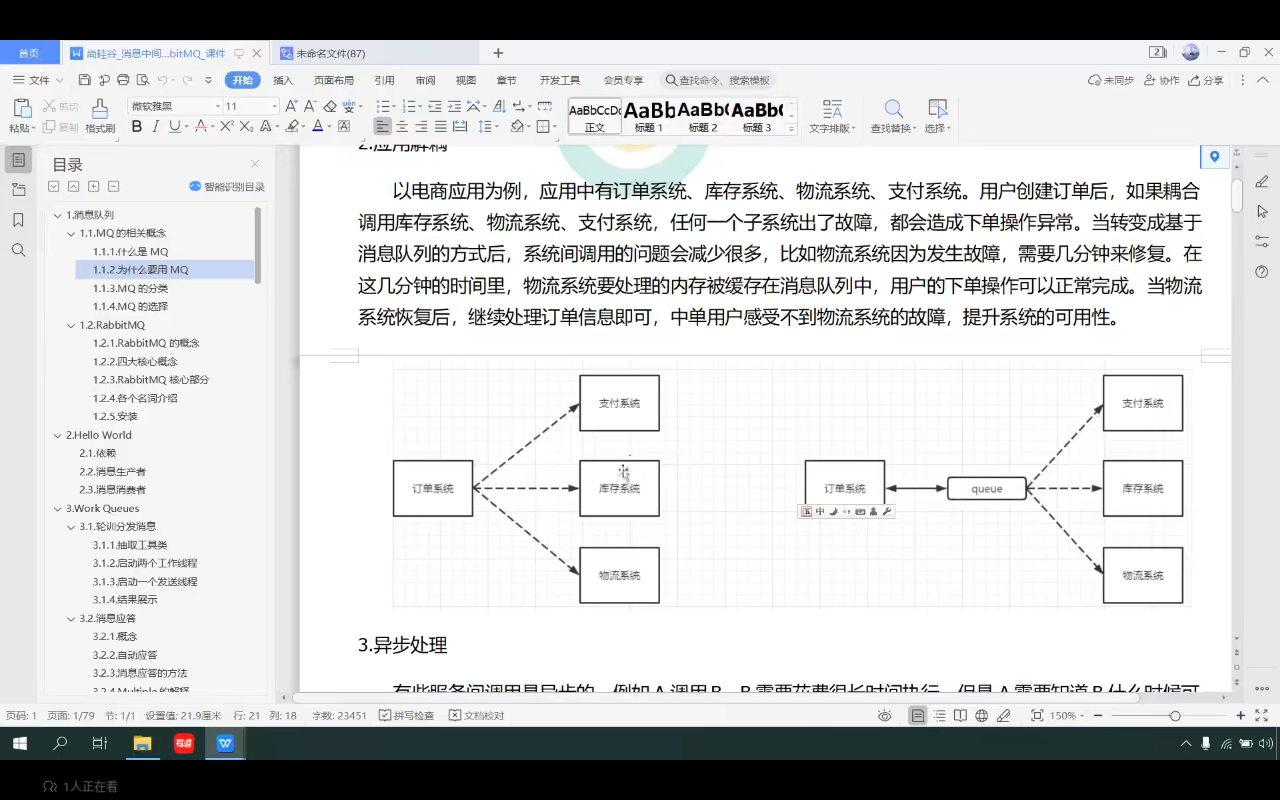Viewport: 1280px width, 800px height.
Task: Toggle Italic formatting
Action: [x=156, y=127]
